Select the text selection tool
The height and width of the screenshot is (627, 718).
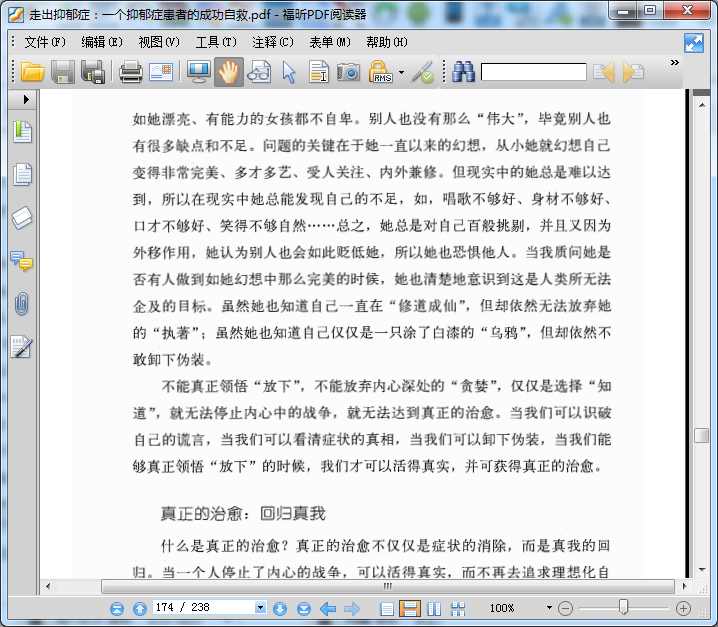click(x=319, y=72)
